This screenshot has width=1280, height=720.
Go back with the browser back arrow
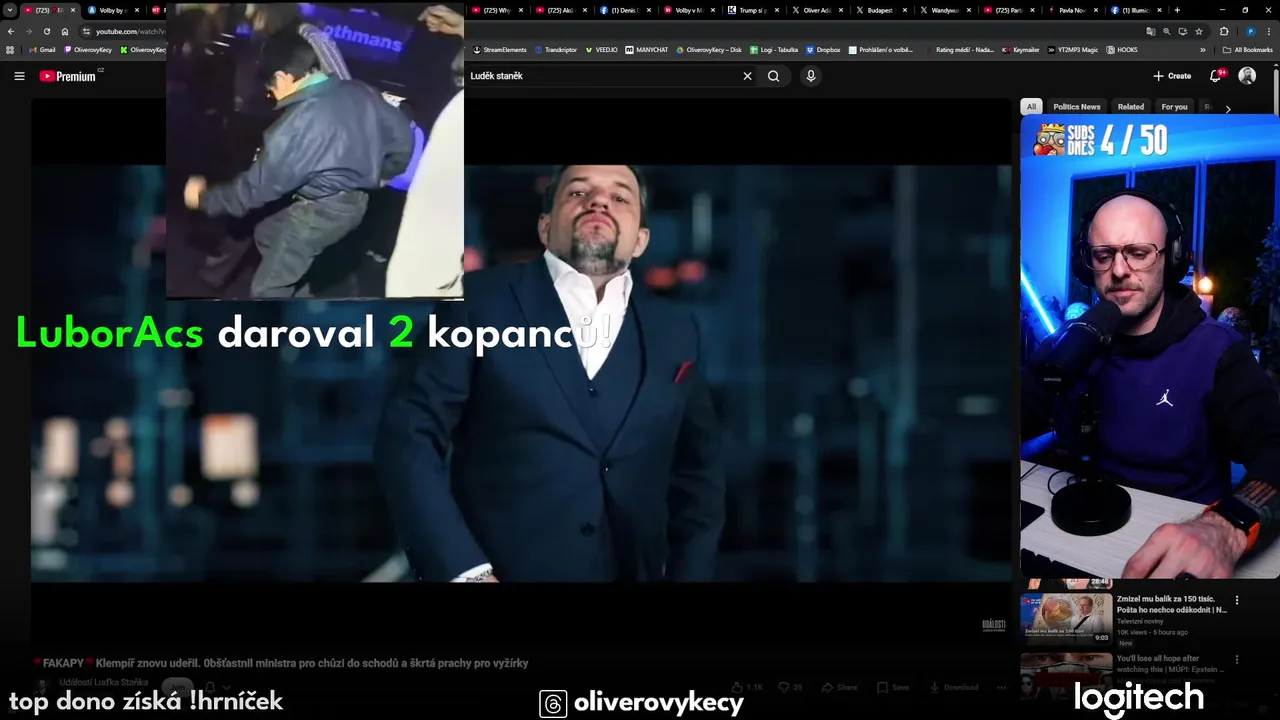(11, 31)
